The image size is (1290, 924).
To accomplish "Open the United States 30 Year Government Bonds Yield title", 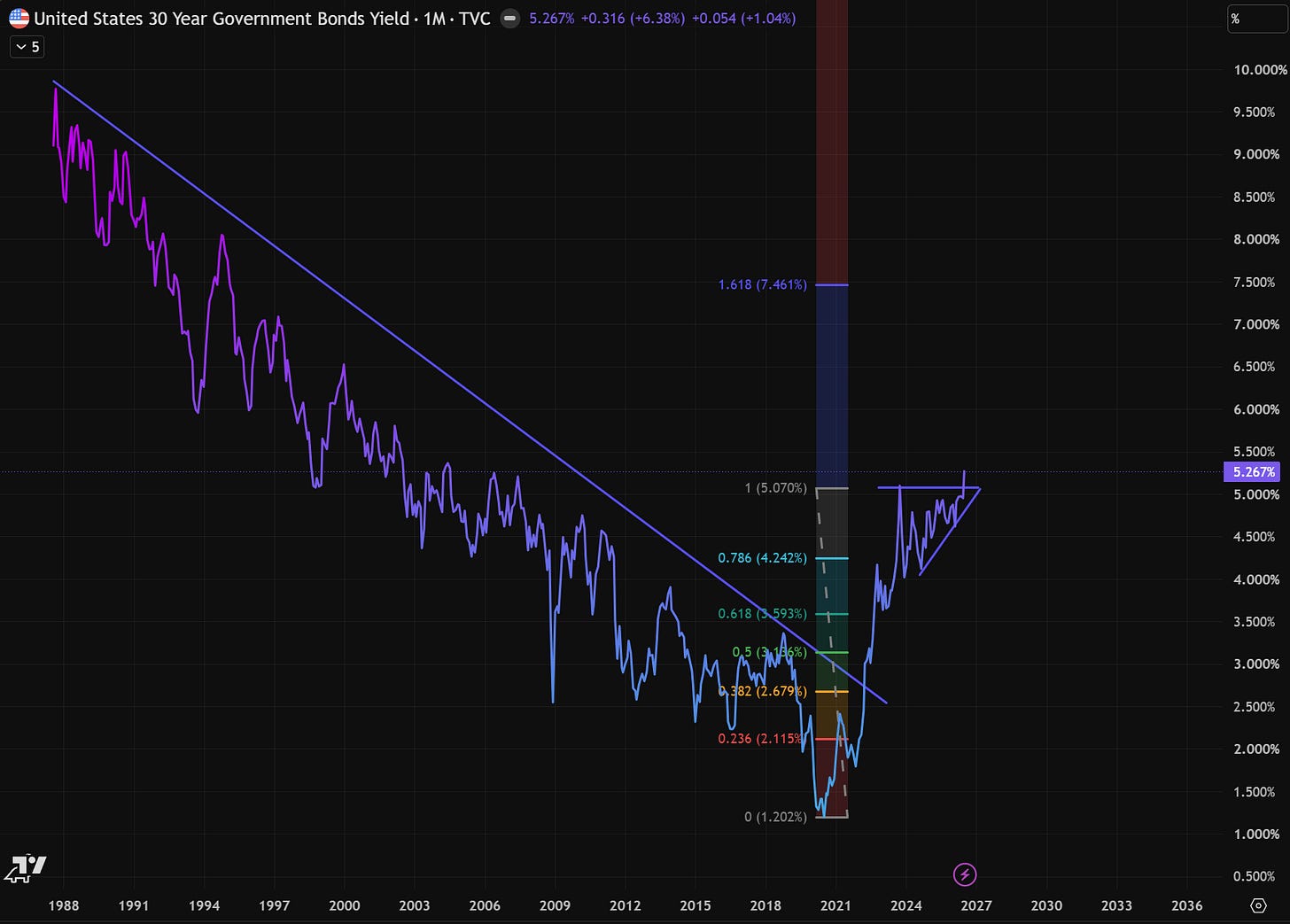I will pos(221,19).
